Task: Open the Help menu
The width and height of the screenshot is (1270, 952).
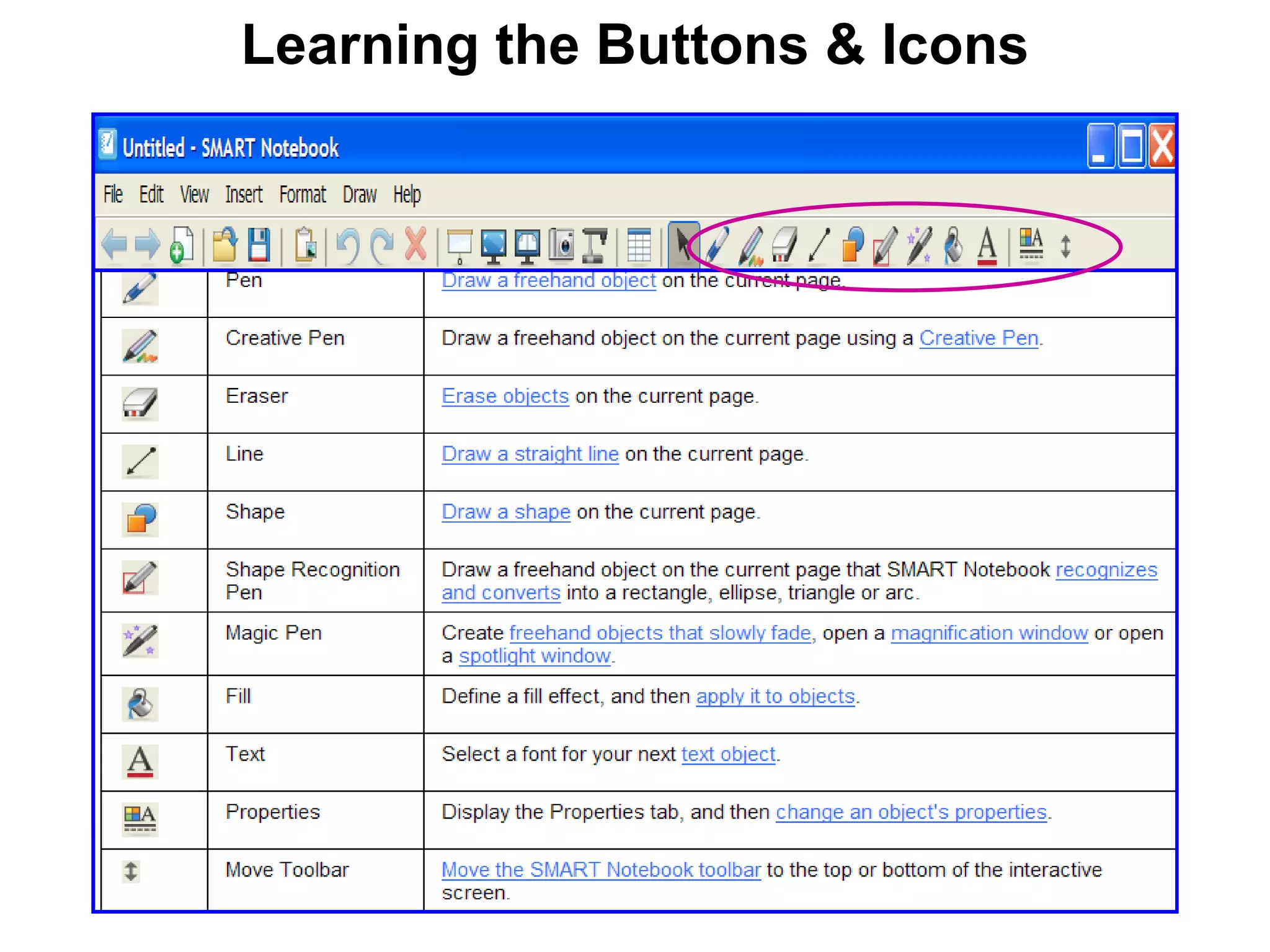Action: pos(407,195)
